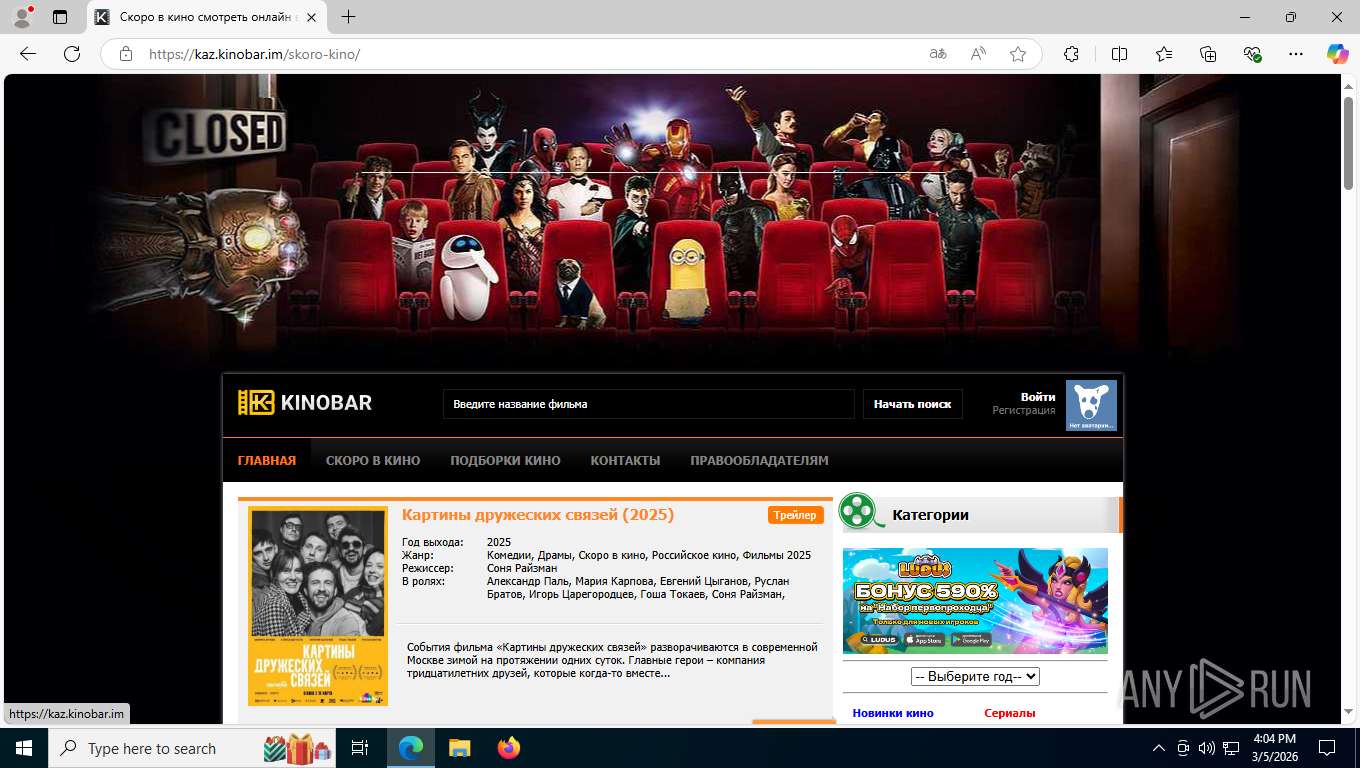This screenshot has width=1360, height=768.
Task: Translate this page icon
Action: 938,54
